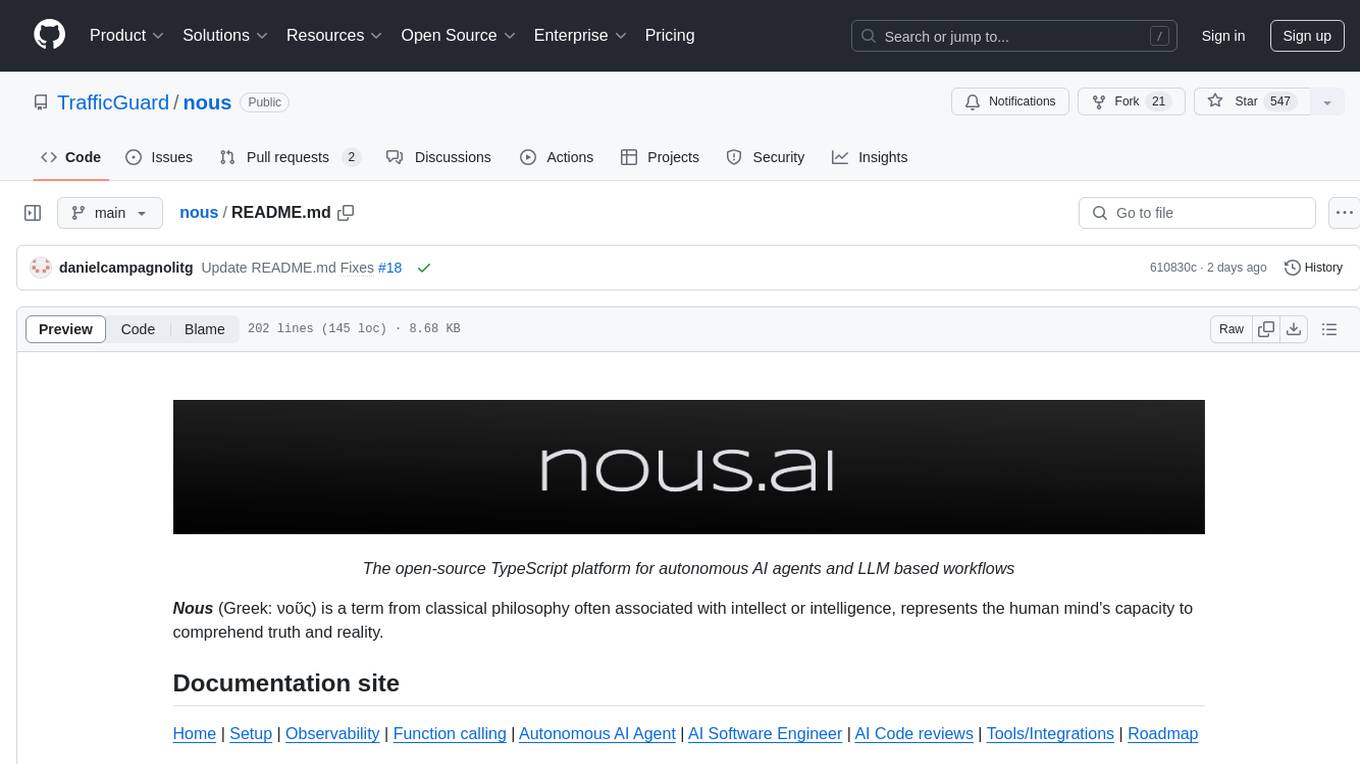The height and width of the screenshot is (764, 1360).
Task: Switch to the Pull requests tab
Action: [289, 157]
